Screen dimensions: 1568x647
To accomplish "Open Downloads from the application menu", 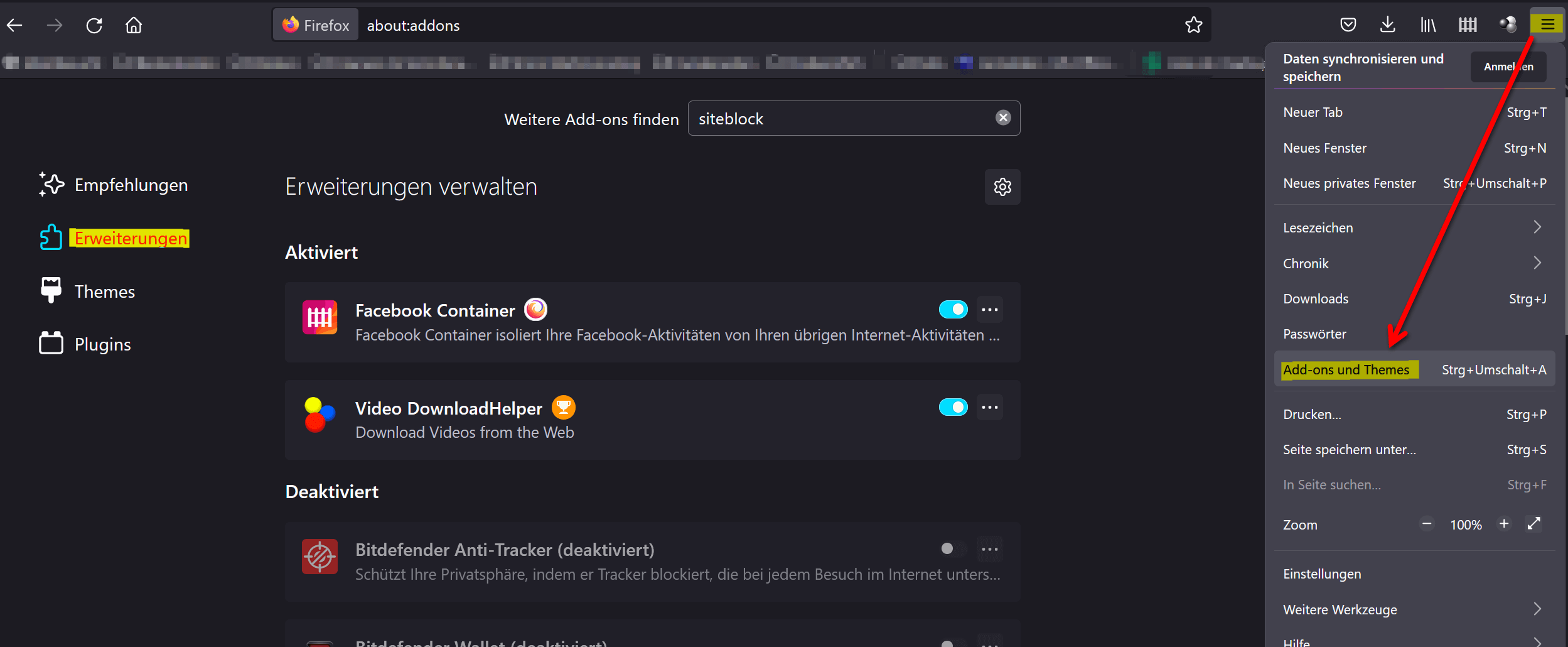I will (x=1415, y=299).
